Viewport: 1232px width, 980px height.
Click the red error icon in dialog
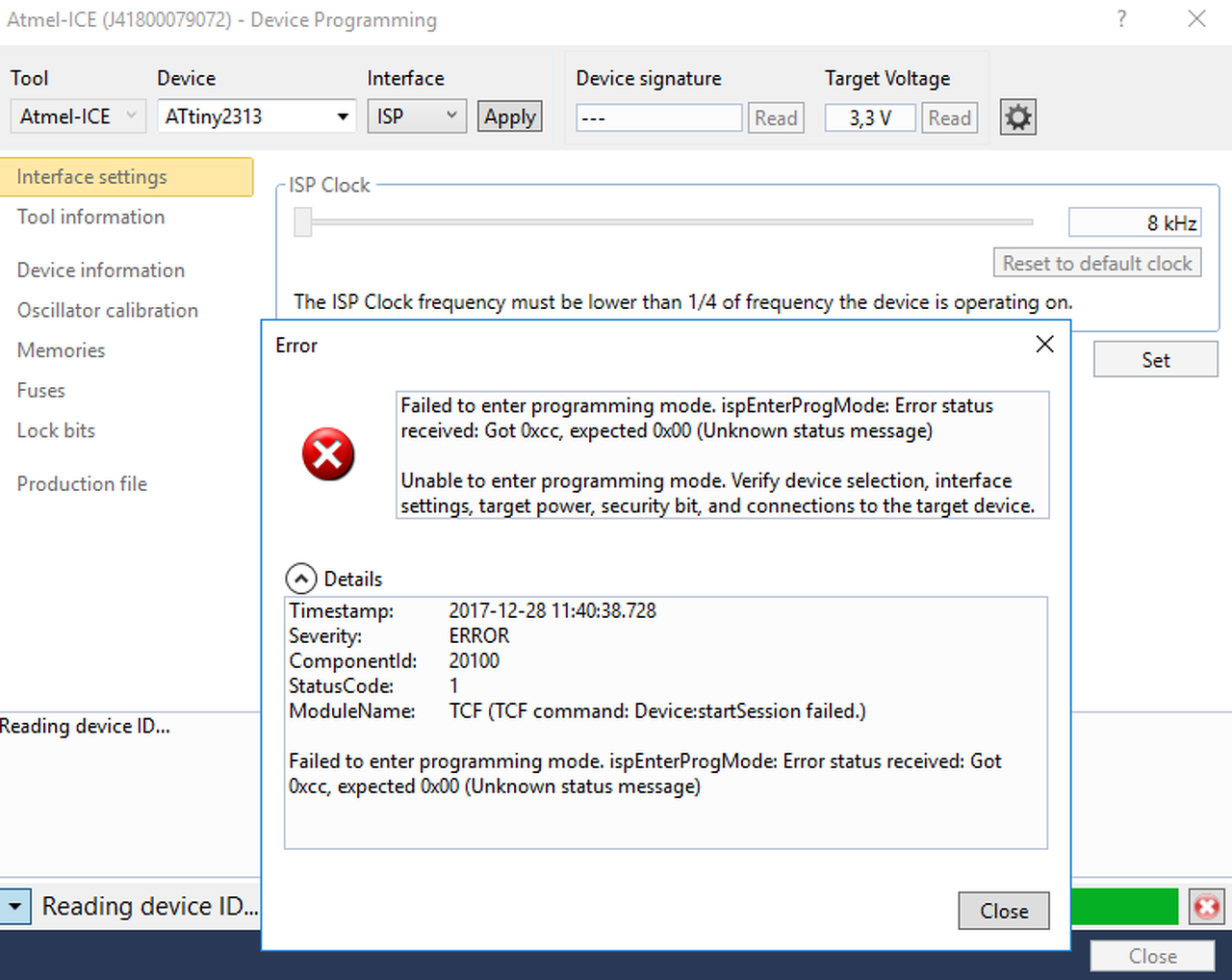pyautogui.click(x=328, y=454)
